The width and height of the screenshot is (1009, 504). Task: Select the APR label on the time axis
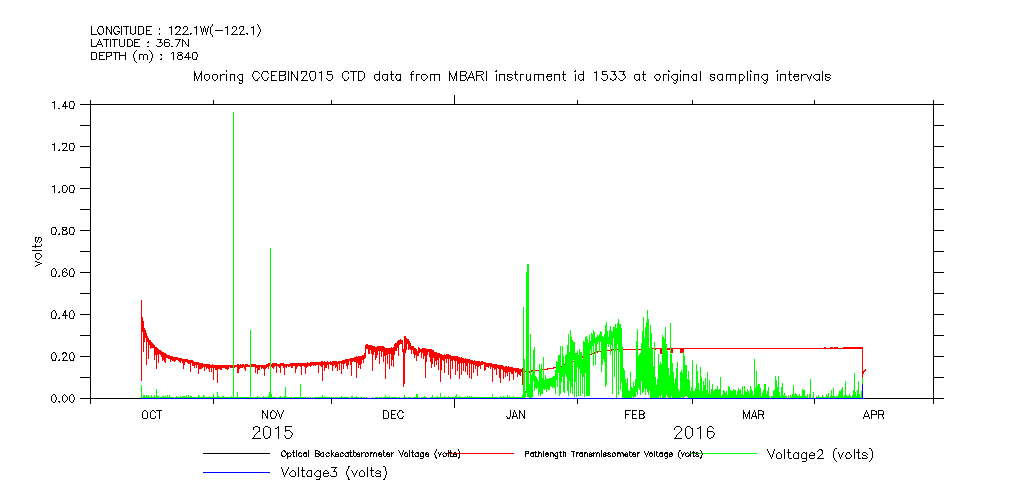tap(873, 414)
